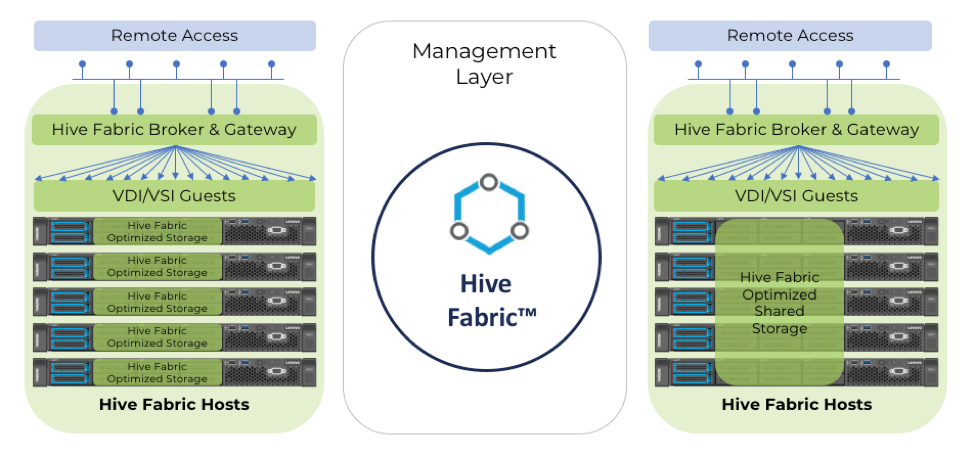Select Hive Fabric Broker & Gateway bar, right diagram
This screenshot has height=454, width=974.
click(x=796, y=130)
